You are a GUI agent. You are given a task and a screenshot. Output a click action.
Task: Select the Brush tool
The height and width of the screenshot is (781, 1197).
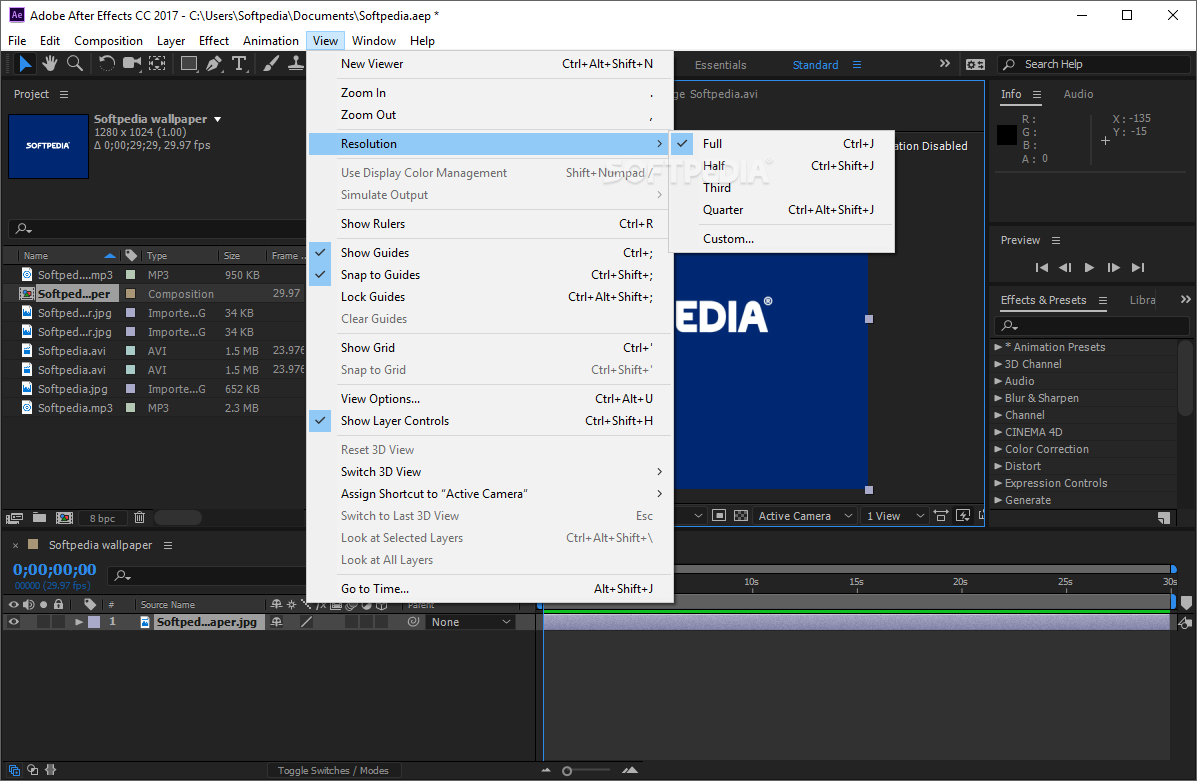(271, 63)
